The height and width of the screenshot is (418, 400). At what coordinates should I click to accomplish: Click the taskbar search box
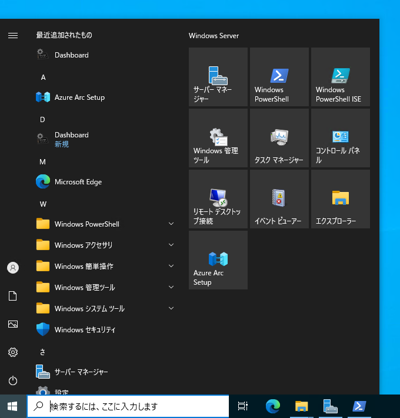(128, 406)
